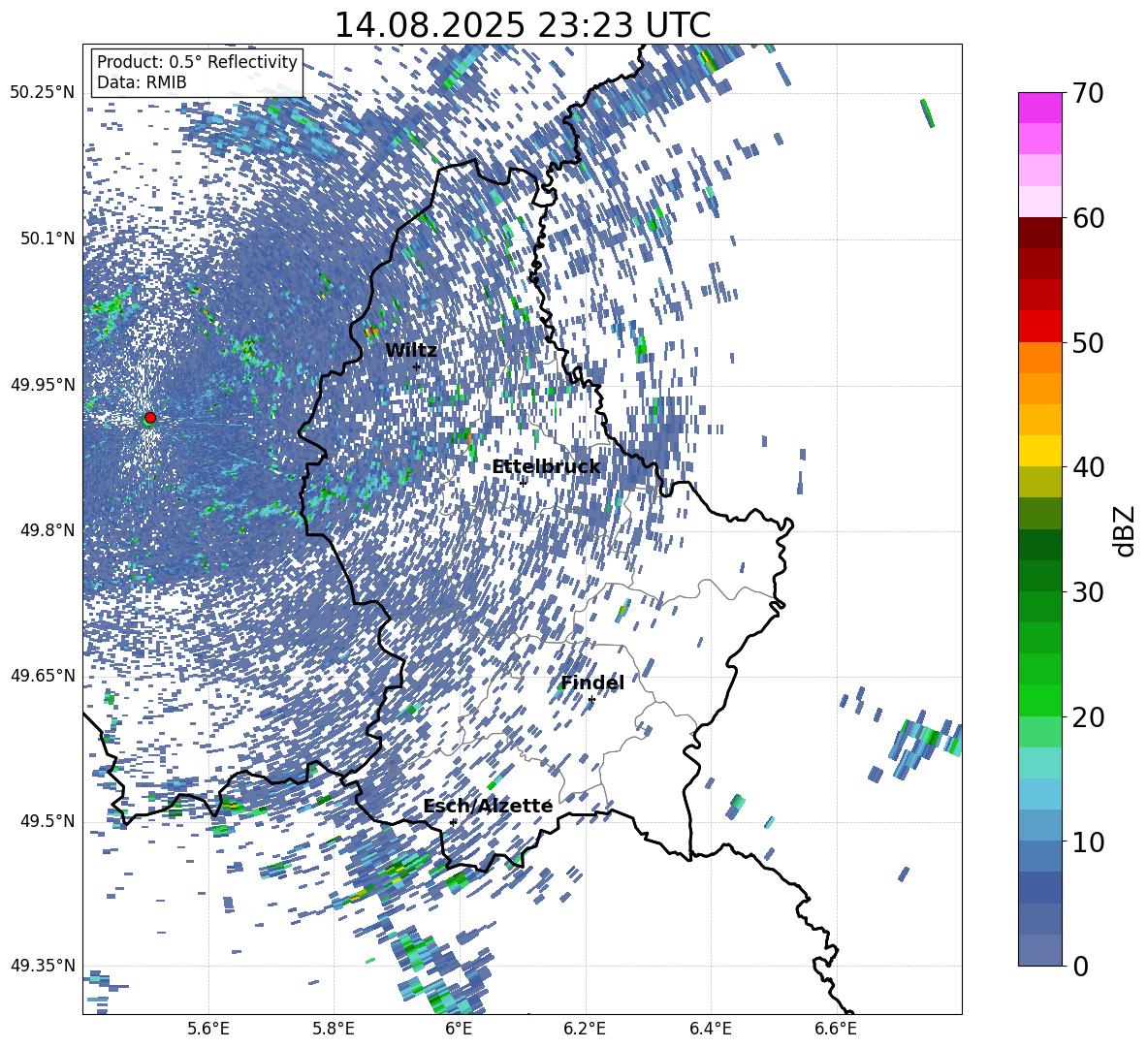
Task: Click the colorbar tick value 0
Action: tap(1080, 966)
